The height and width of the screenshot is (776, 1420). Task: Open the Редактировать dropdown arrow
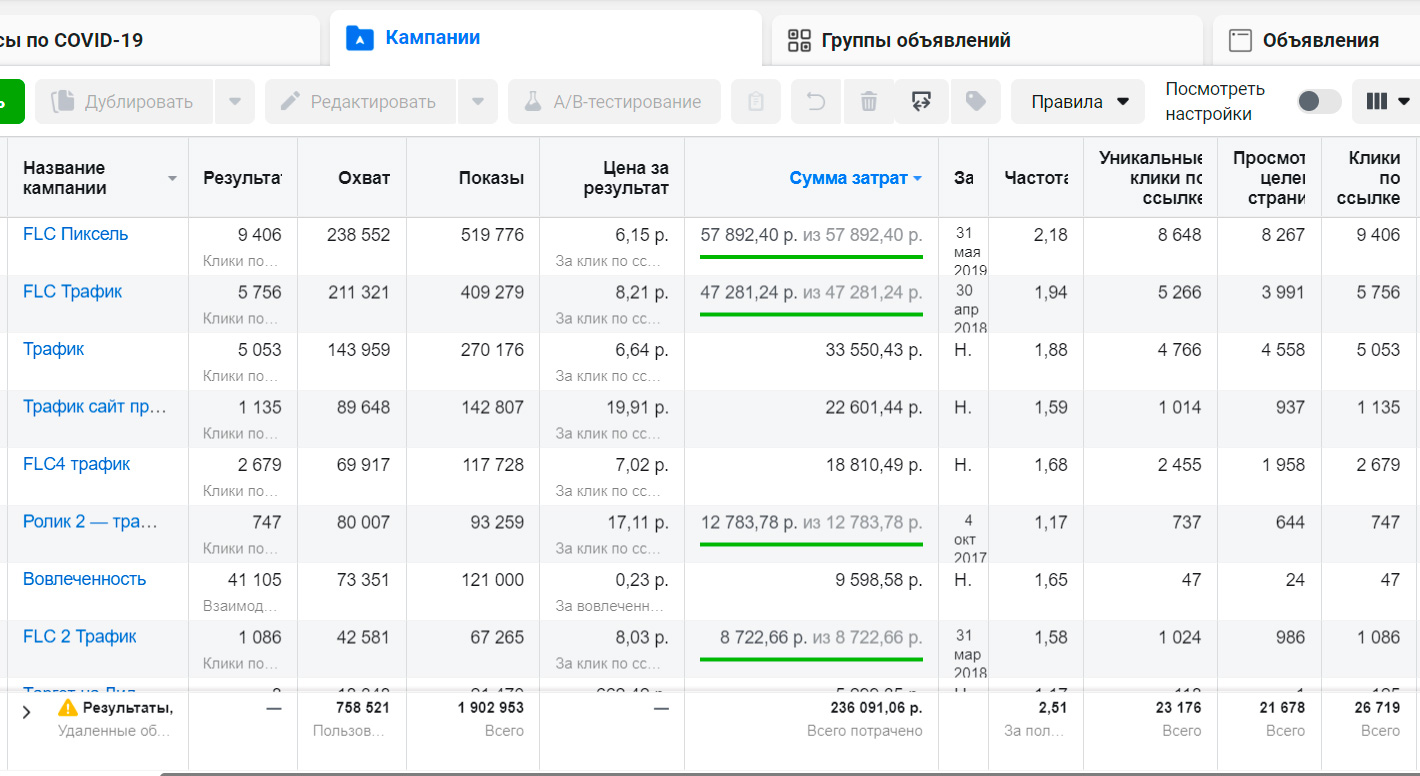pyautogui.click(x=478, y=102)
